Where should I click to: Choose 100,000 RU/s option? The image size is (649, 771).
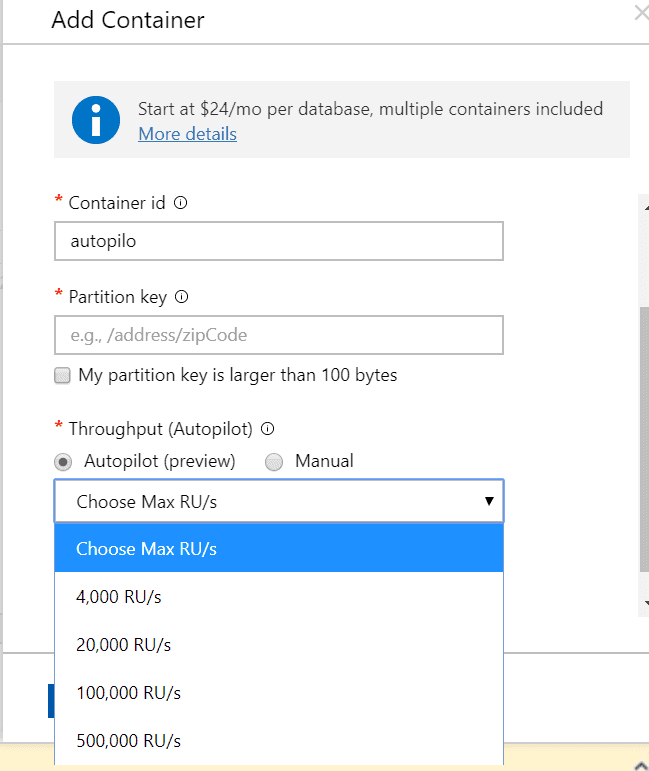click(x=279, y=692)
